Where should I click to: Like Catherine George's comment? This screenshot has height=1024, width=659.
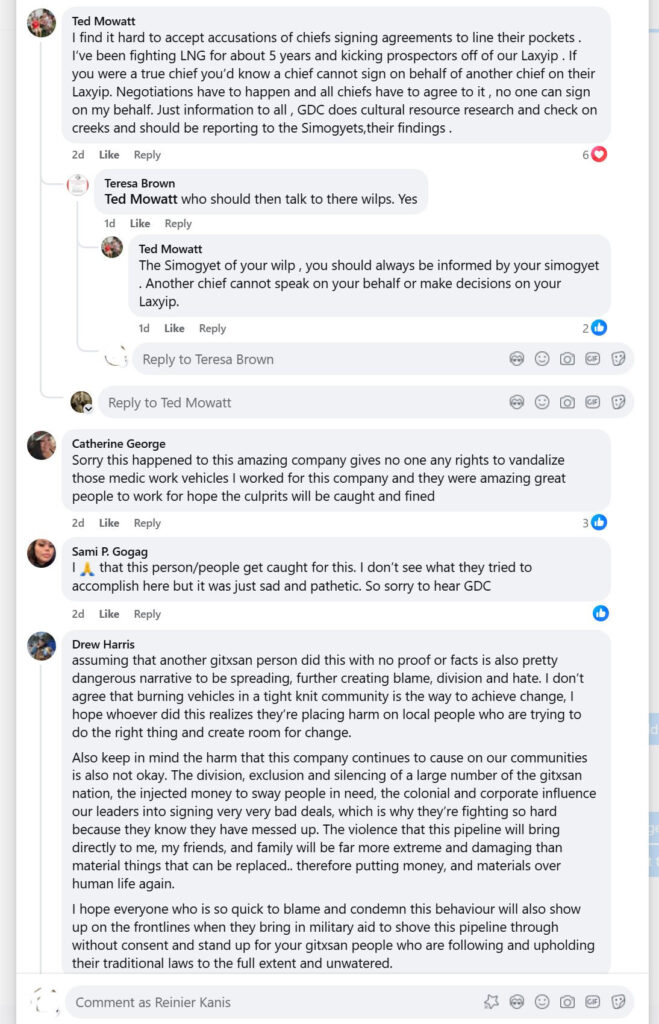point(109,523)
